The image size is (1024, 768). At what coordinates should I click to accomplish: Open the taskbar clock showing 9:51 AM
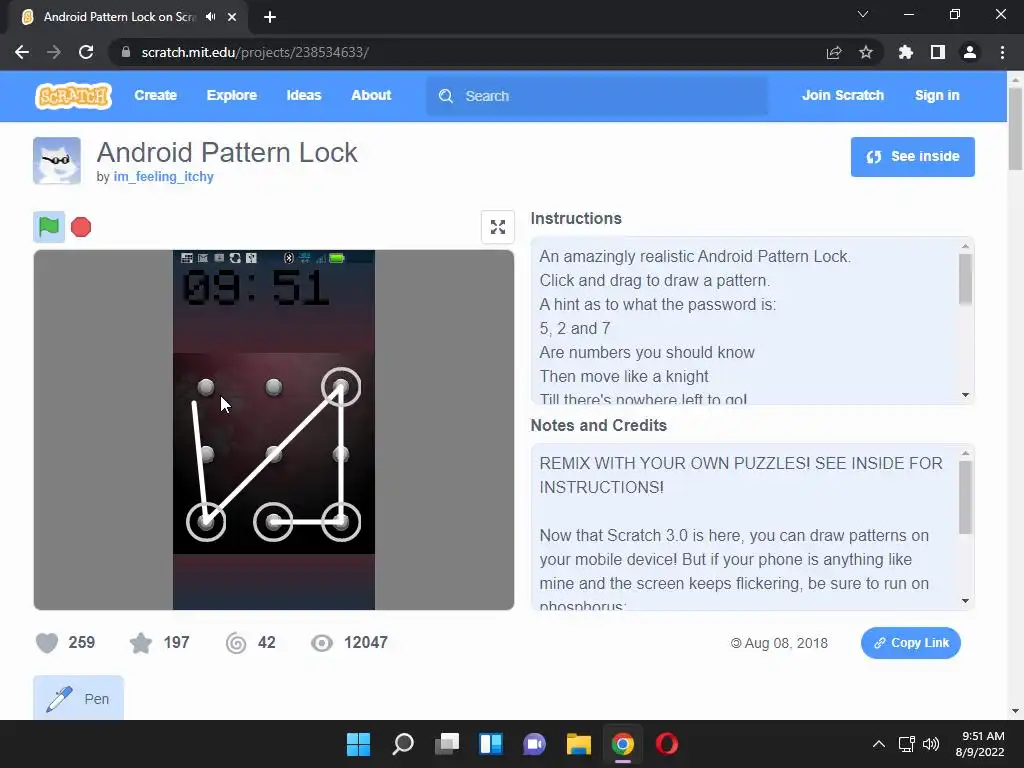tap(980, 744)
